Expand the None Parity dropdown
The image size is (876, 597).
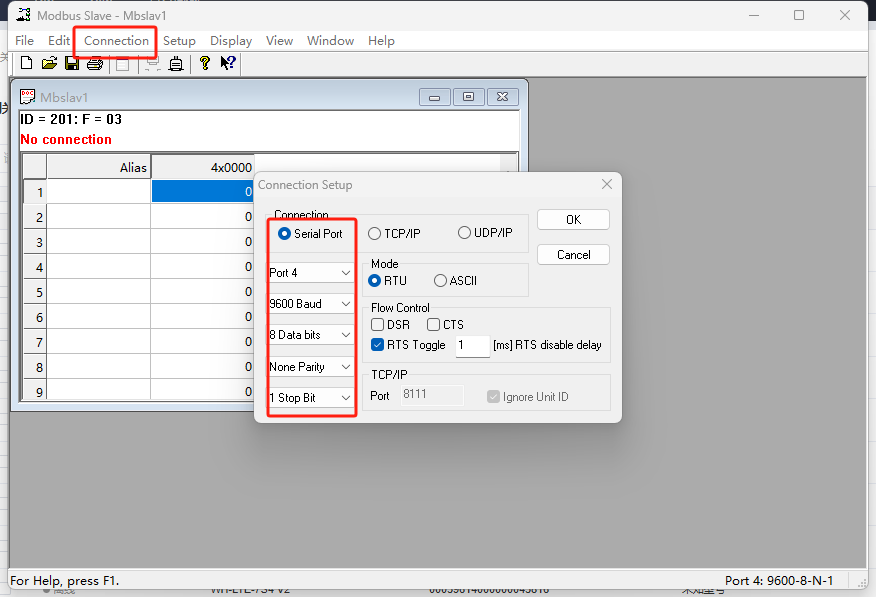(311, 367)
